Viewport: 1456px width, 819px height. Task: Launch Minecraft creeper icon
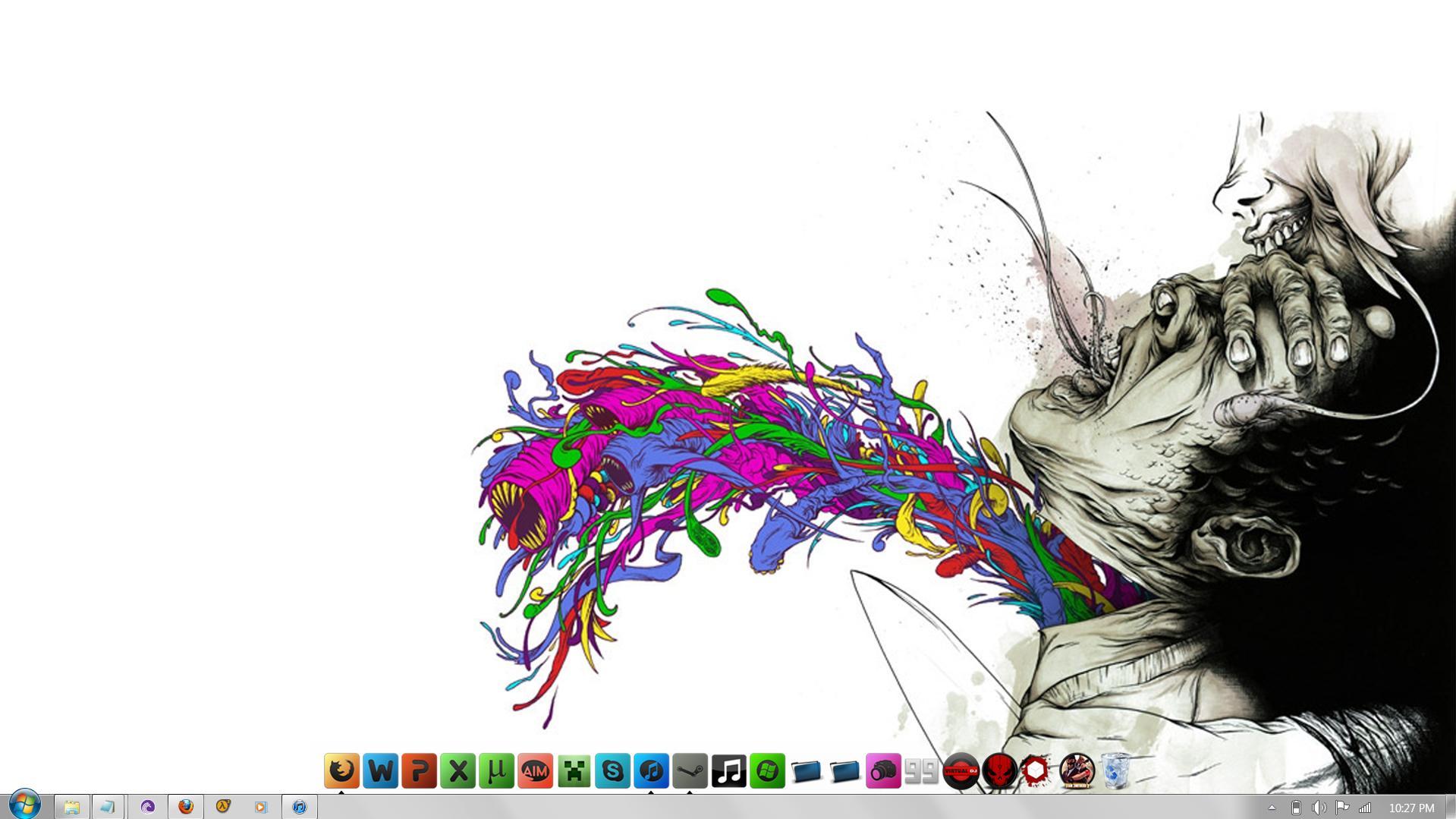pos(574,771)
